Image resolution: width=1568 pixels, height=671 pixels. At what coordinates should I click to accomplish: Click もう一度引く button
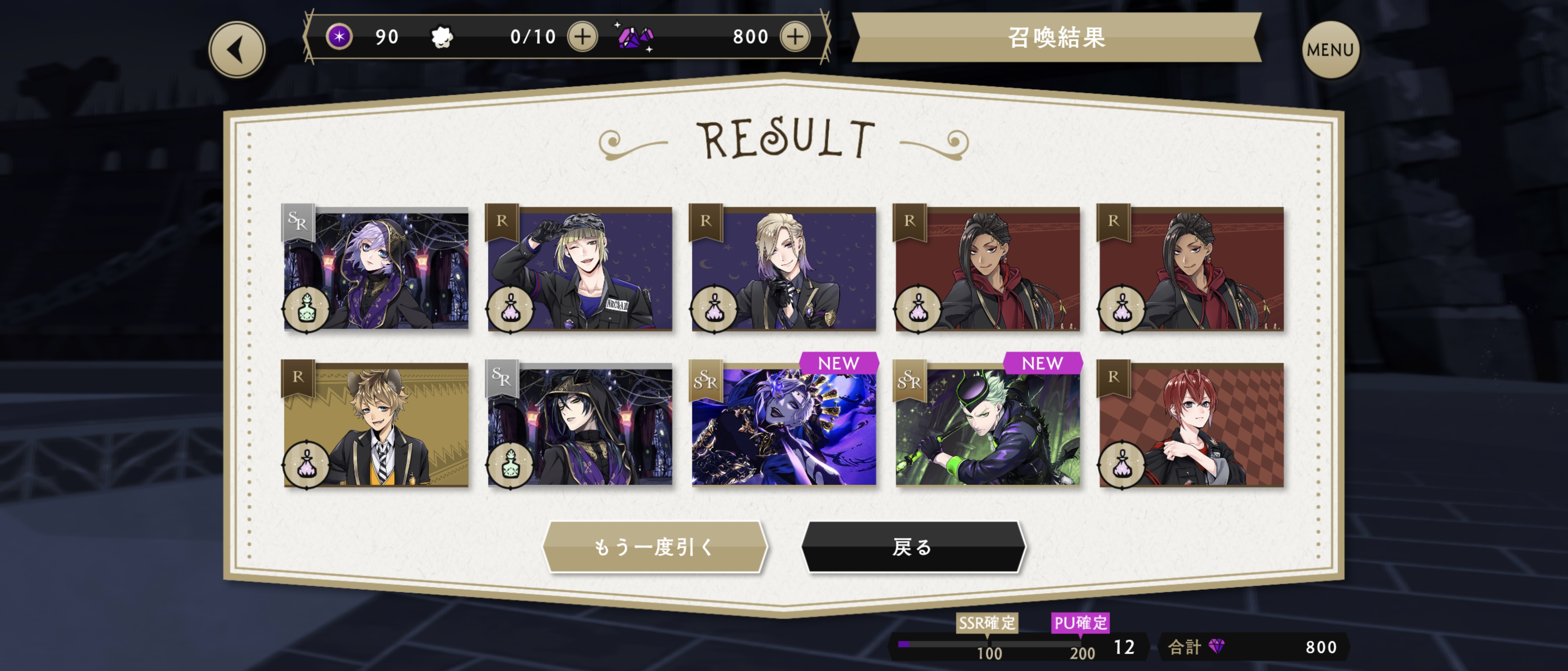click(x=654, y=547)
